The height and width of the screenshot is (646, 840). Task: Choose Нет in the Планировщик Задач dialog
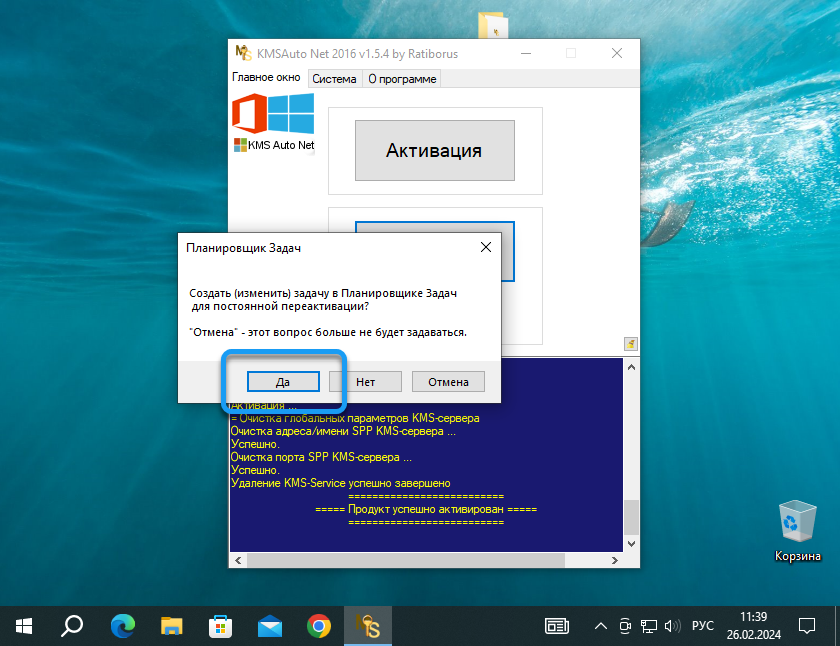tap(365, 382)
